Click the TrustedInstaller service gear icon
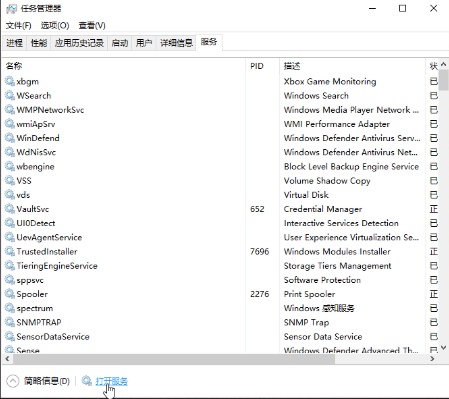This screenshot has width=449, height=399. (10, 251)
